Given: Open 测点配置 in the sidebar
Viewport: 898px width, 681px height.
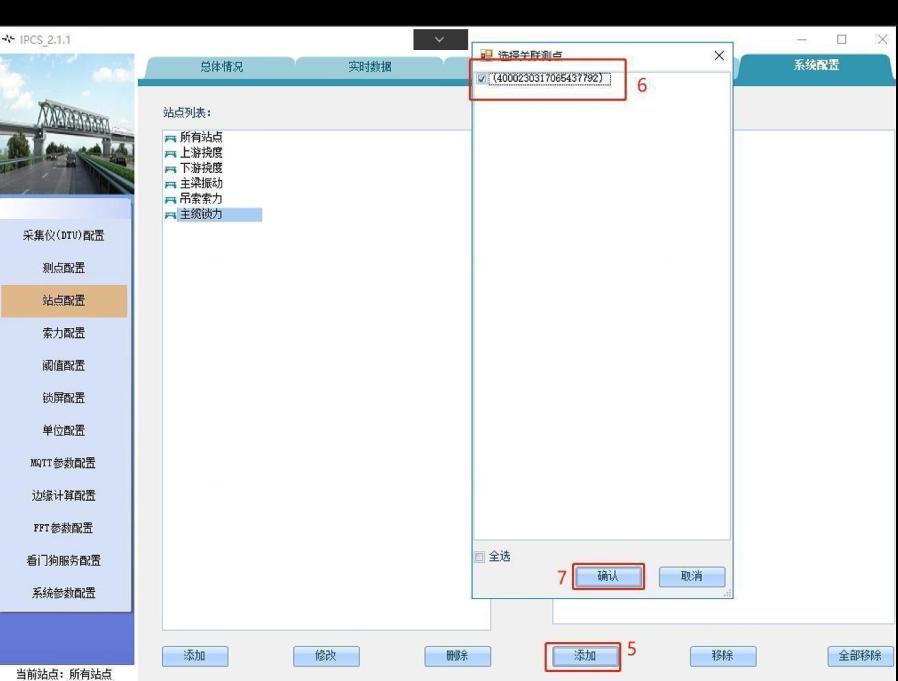Looking at the screenshot, I should [64, 268].
